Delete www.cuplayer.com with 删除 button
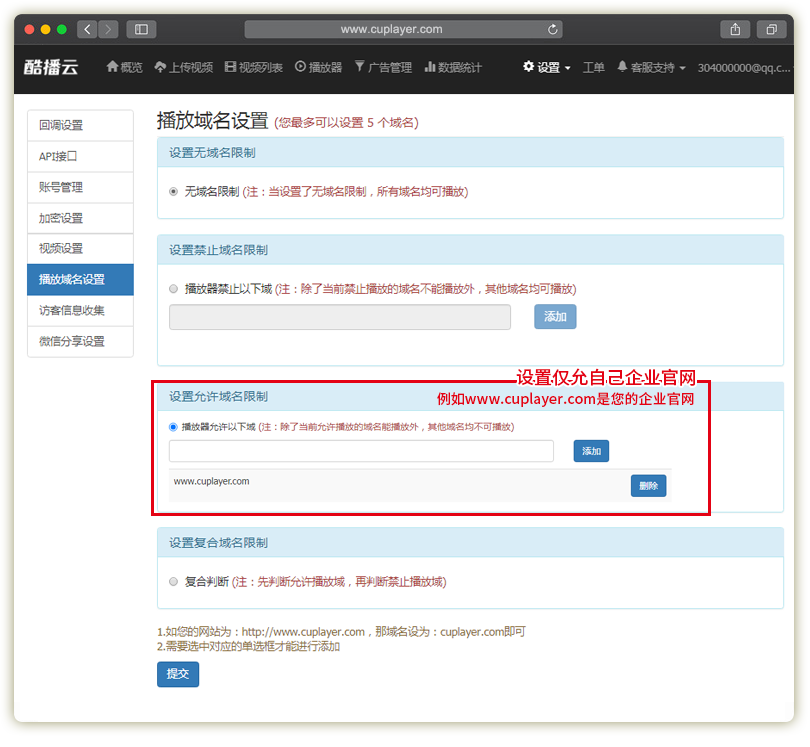Screen dimensions: 810x747 point(648,486)
